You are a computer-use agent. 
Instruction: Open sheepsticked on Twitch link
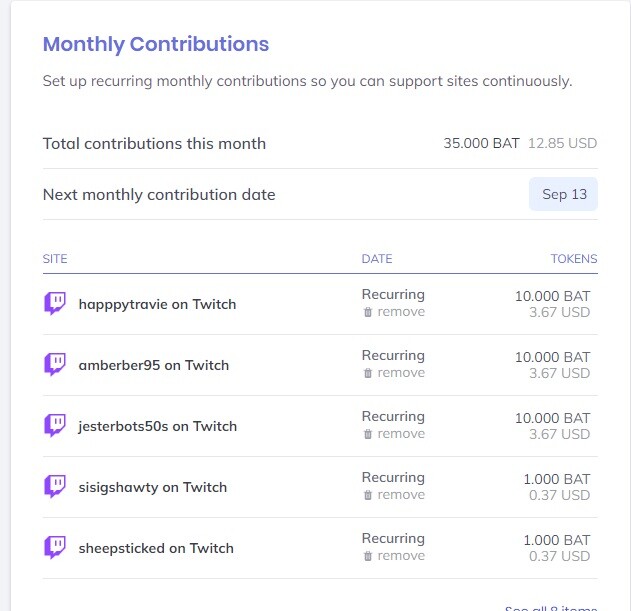click(x=156, y=548)
